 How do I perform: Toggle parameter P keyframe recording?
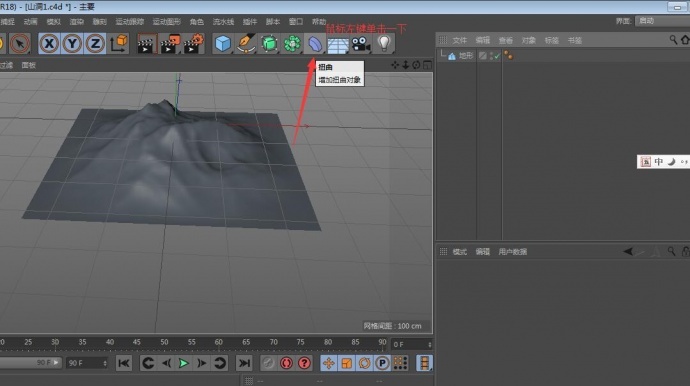tap(382, 363)
